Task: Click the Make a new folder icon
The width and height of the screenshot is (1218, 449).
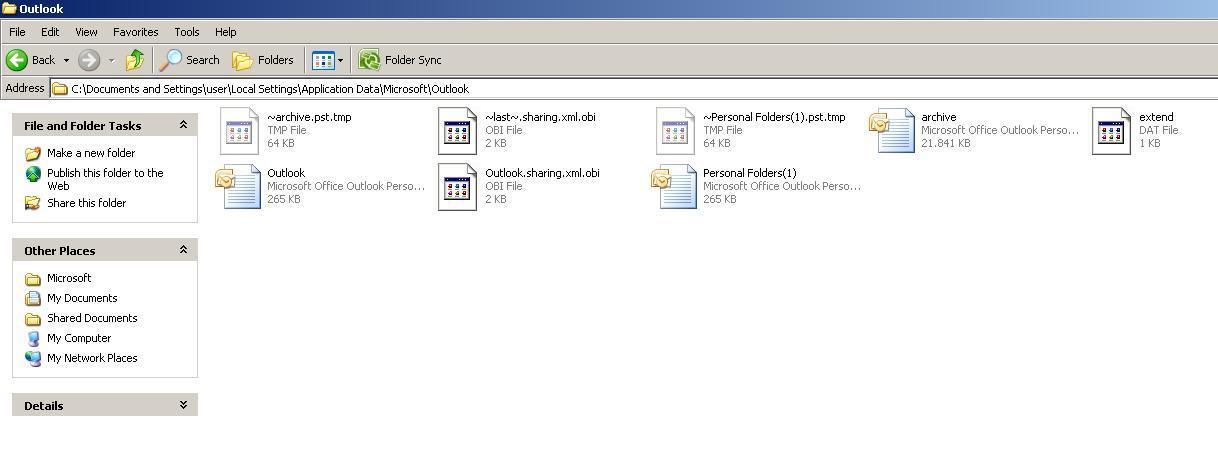Action: (33, 153)
